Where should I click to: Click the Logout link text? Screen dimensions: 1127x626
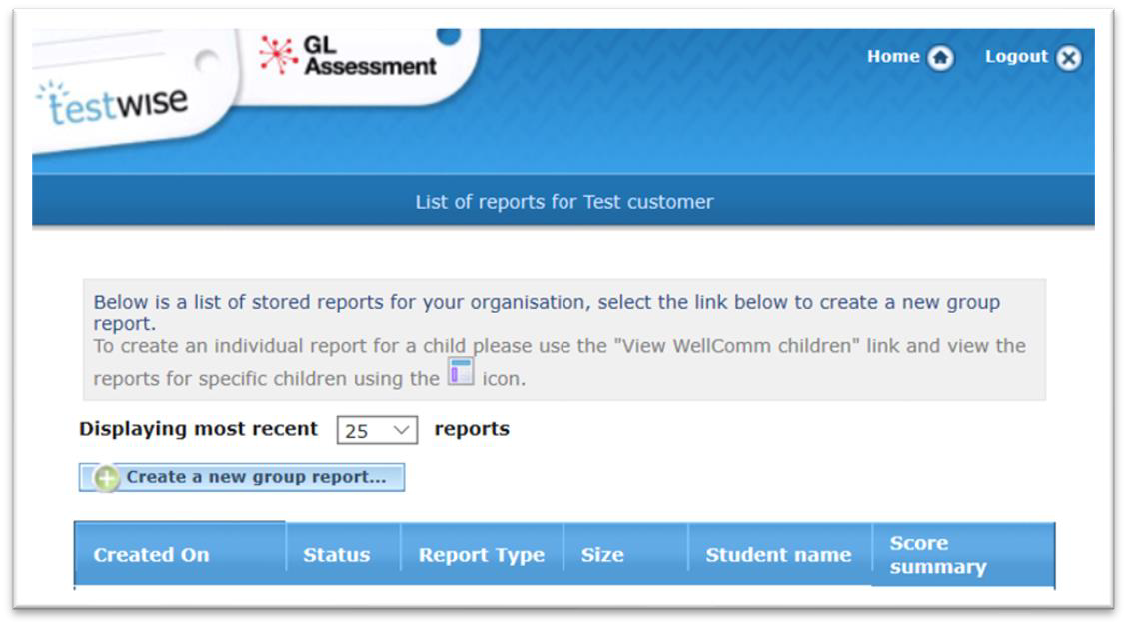coord(1016,57)
